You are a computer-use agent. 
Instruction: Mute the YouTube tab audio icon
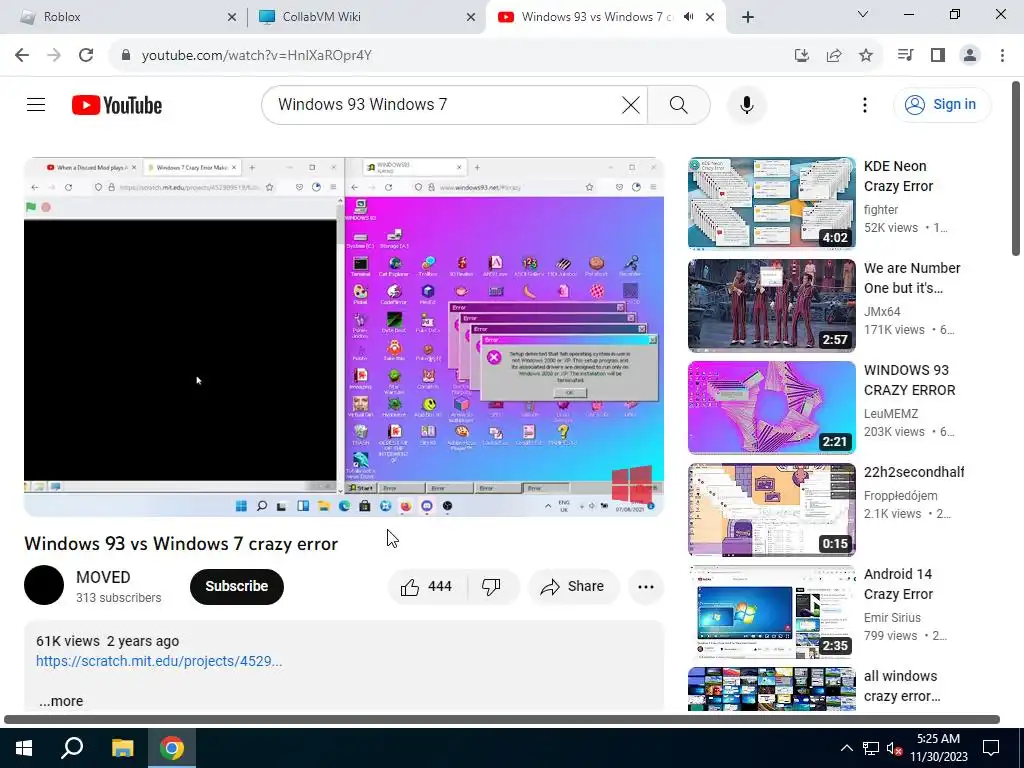[x=688, y=17]
